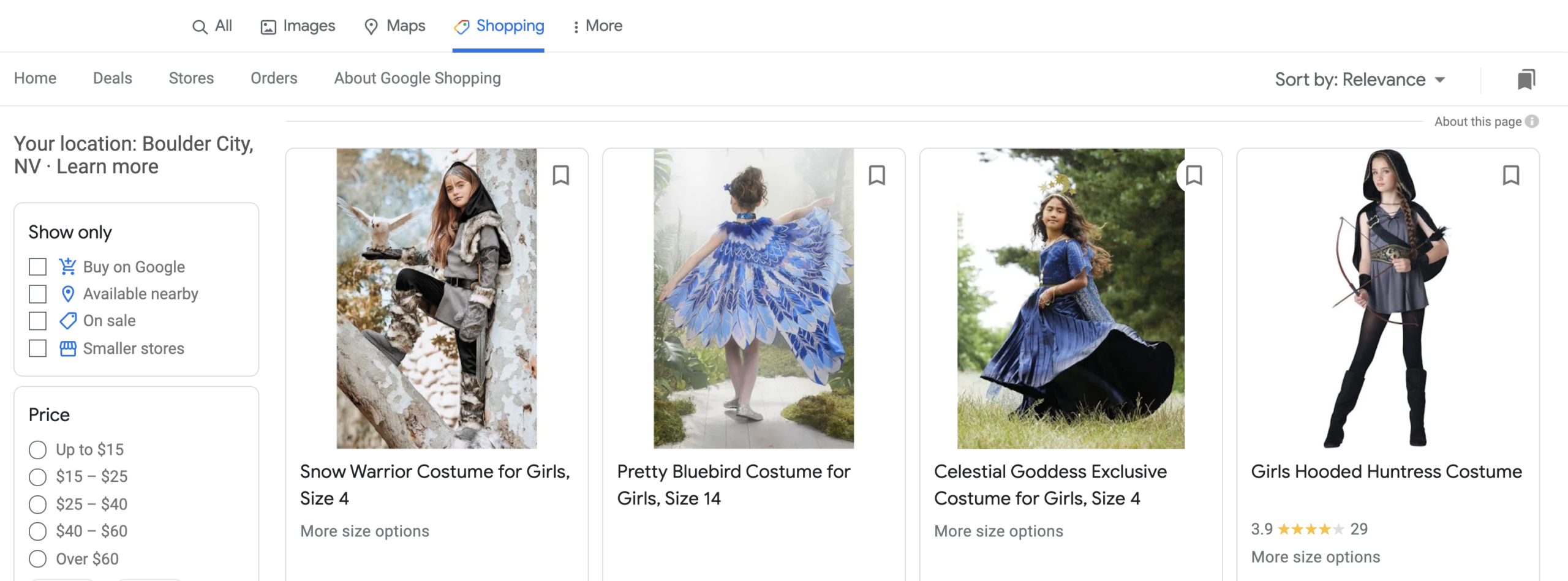This screenshot has width=1568, height=581.
Task: Select the Shopping tab
Action: tap(499, 26)
